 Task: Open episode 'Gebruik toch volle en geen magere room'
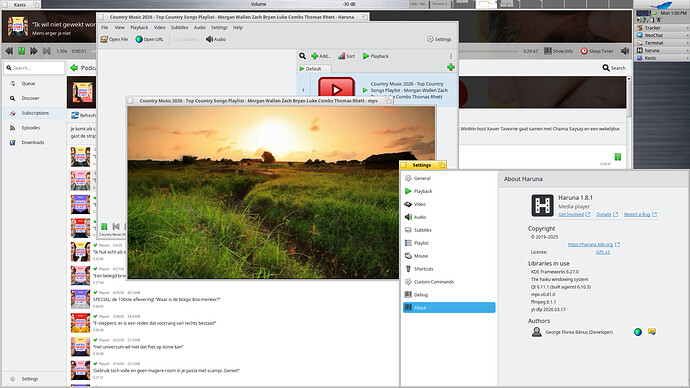coord(166,370)
